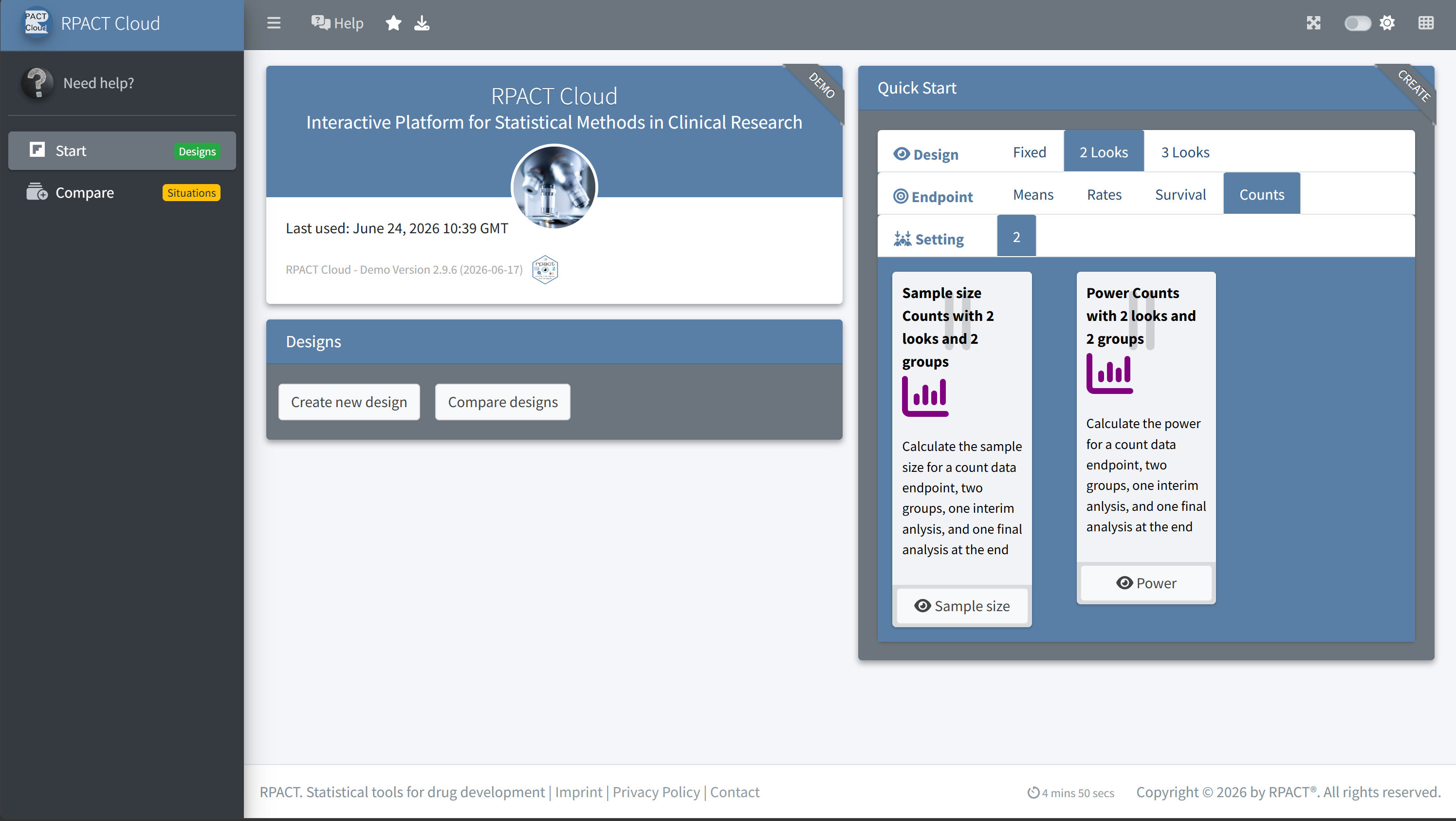Click the Sample size button

tap(962, 606)
